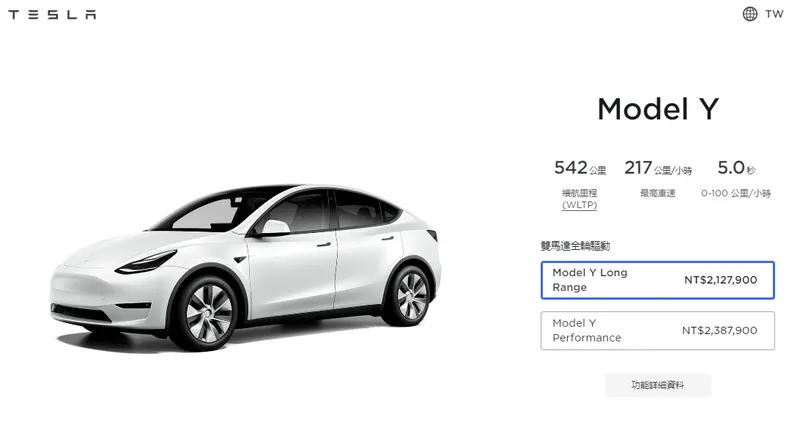Click the white Model Y car image
Screen dimensions: 800x444
245,267
